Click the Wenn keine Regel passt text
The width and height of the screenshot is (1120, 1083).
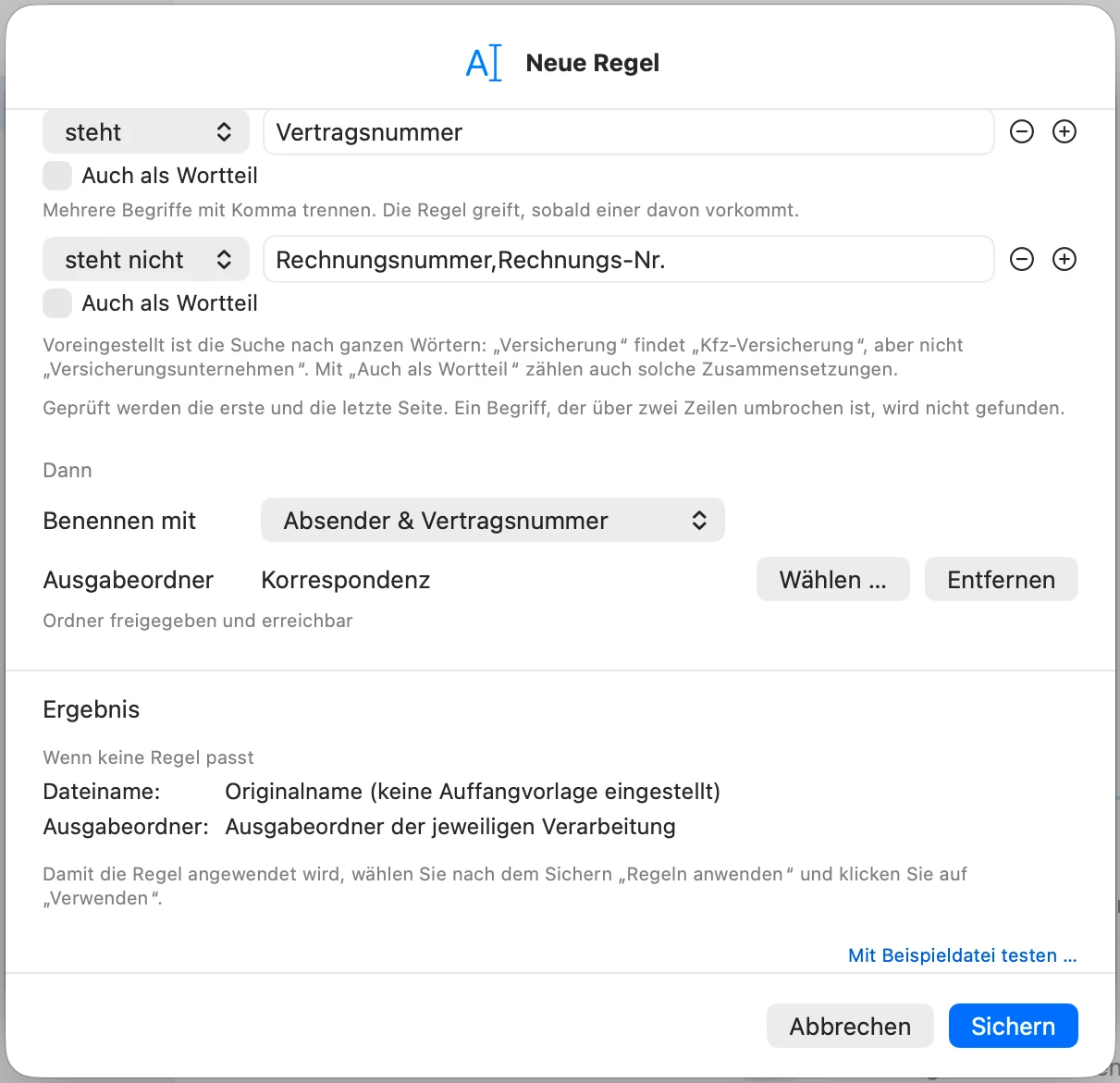(148, 757)
